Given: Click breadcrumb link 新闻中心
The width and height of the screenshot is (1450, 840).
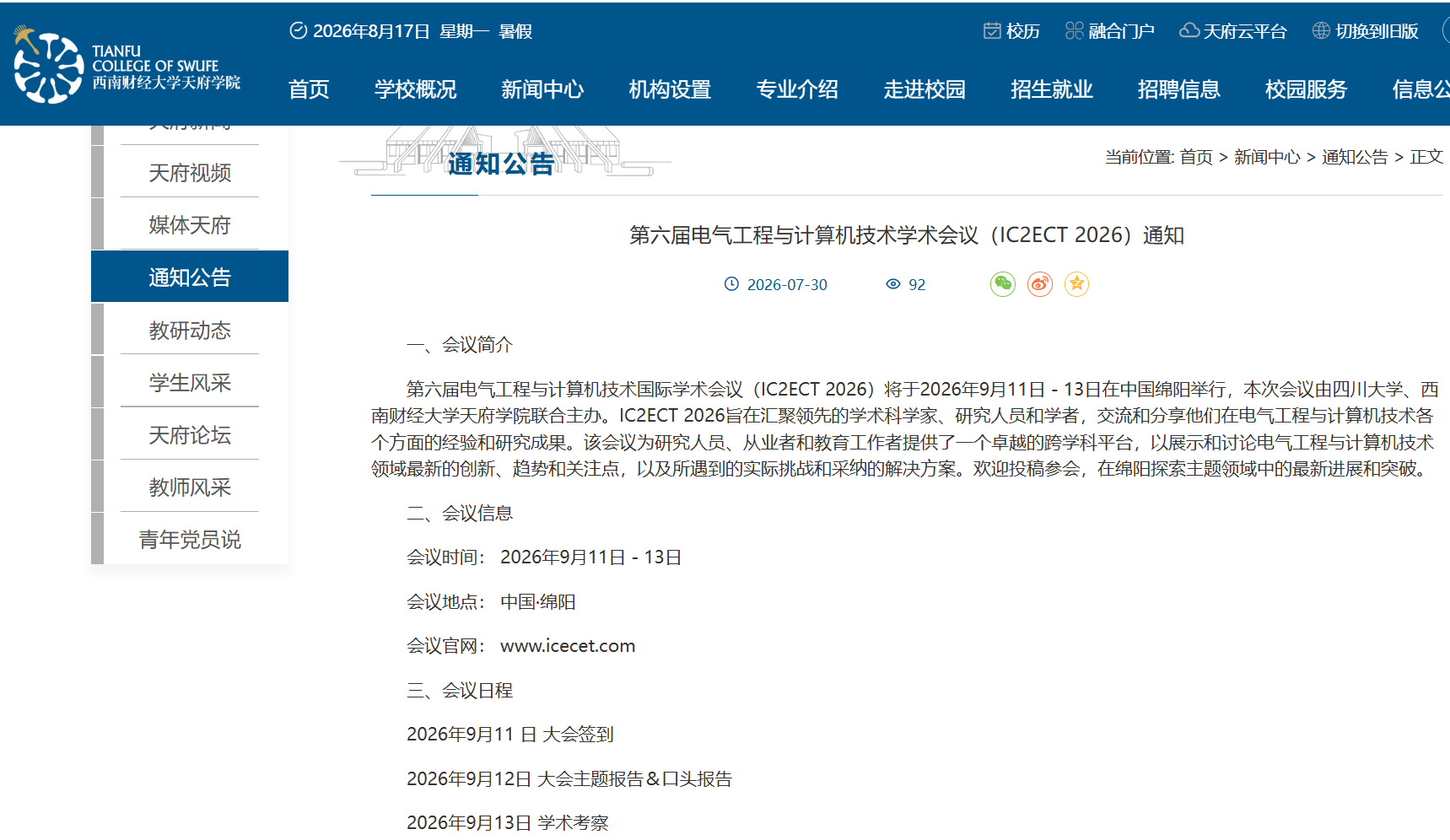Looking at the screenshot, I should click(x=1267, y=157).
